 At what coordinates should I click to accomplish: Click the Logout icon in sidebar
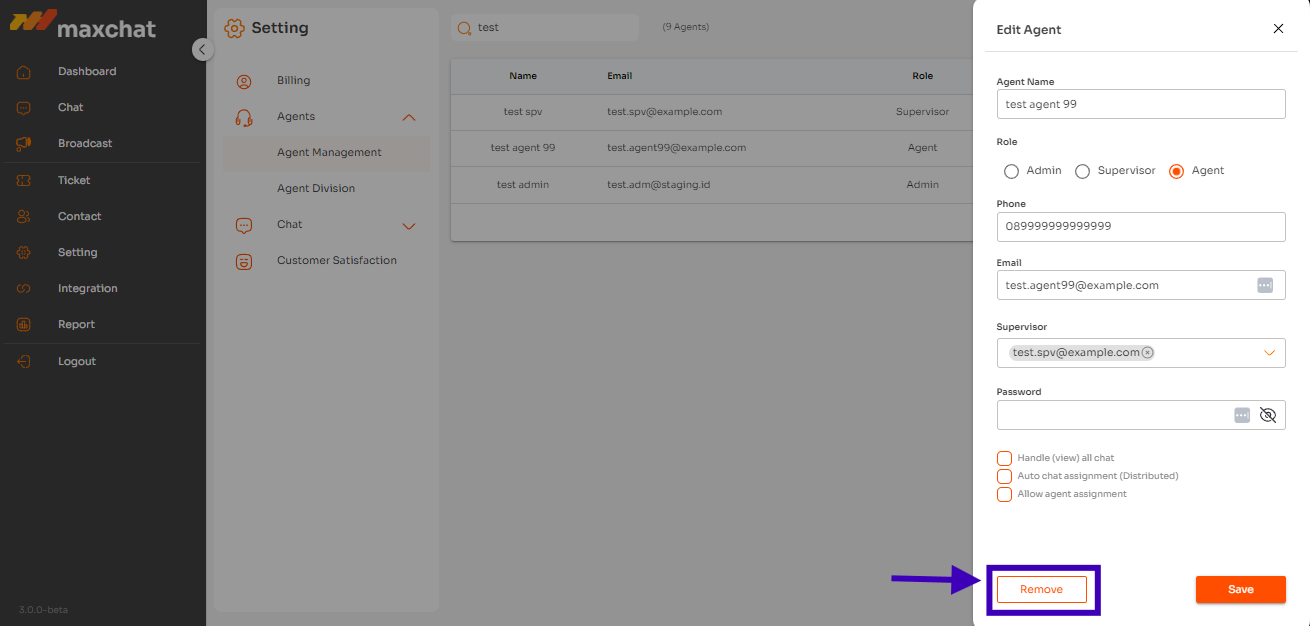24,362
